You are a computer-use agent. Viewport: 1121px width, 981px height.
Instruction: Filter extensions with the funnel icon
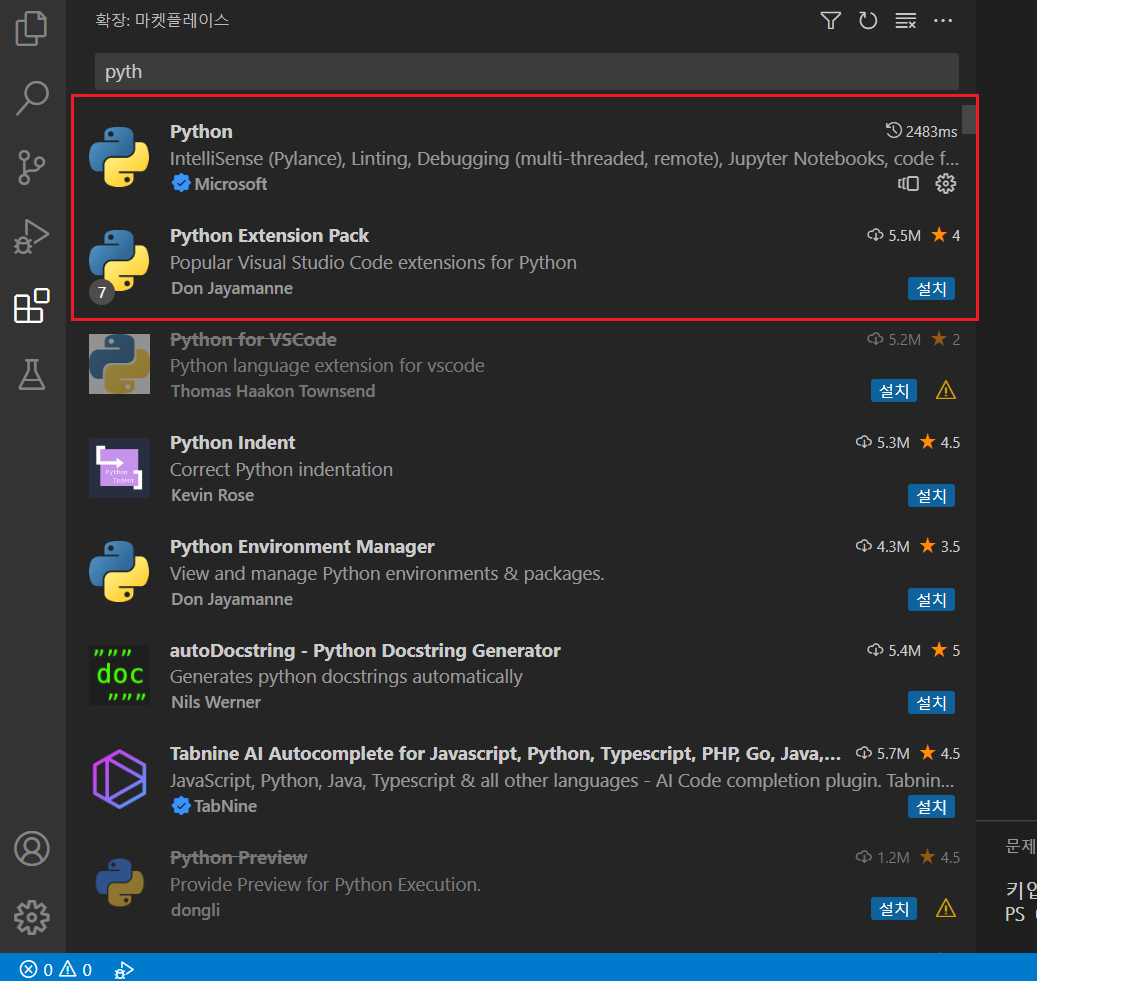pyautogui.click(x=830, y=21)
